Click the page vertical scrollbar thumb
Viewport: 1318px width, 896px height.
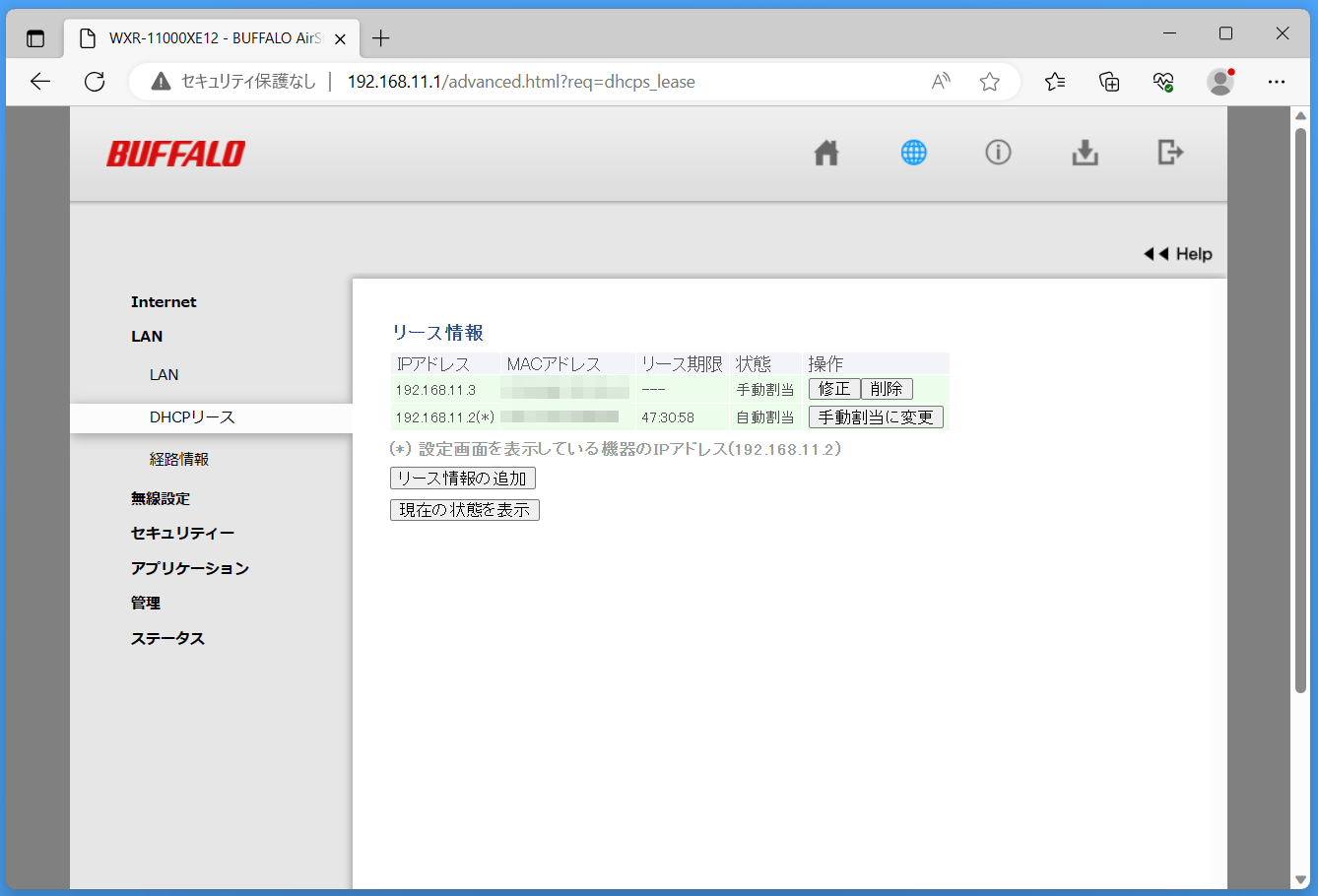coord(1300,409)
